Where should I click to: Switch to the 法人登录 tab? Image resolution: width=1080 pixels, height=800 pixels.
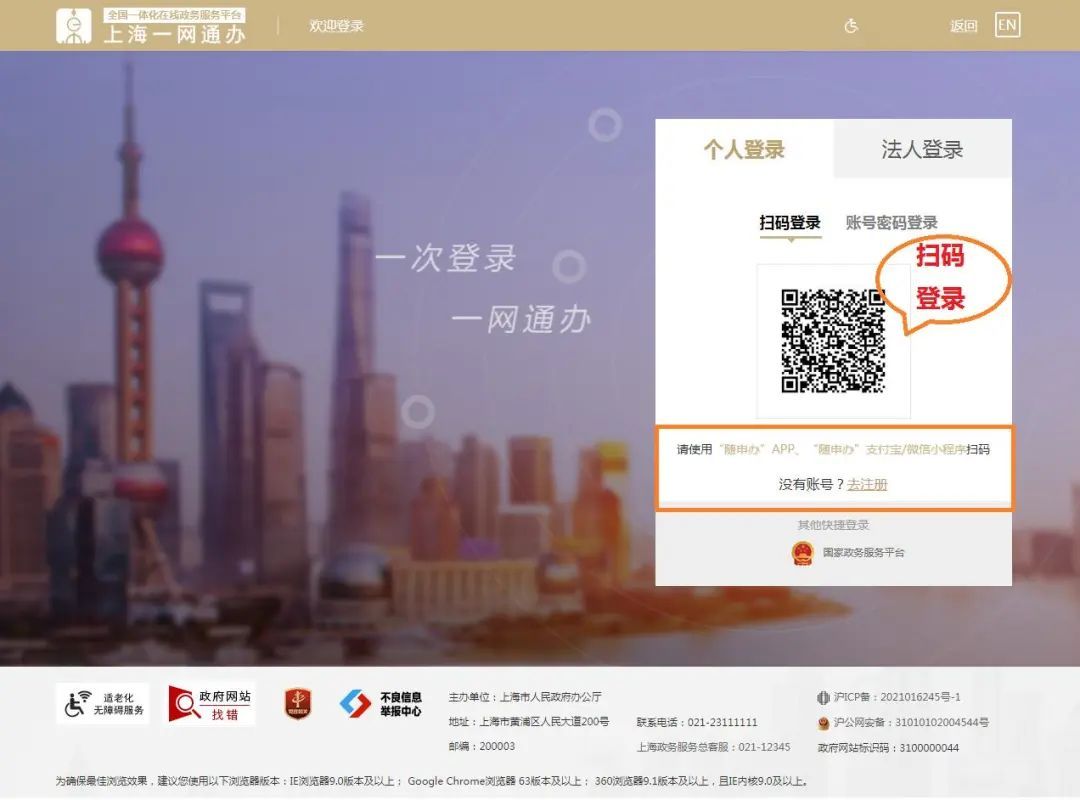(x=922, y=149)
